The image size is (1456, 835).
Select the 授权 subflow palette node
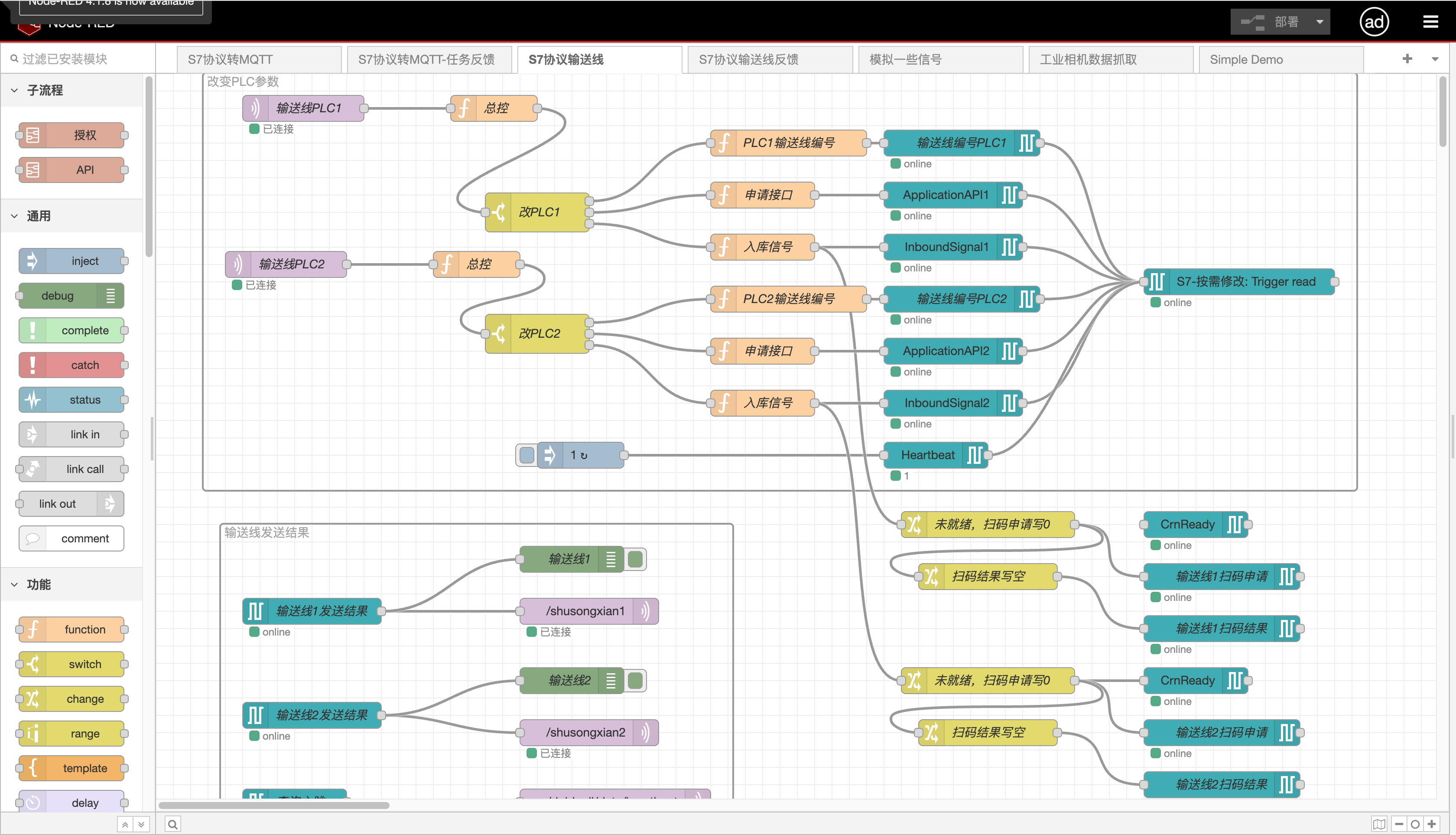[x=71, y=135]
